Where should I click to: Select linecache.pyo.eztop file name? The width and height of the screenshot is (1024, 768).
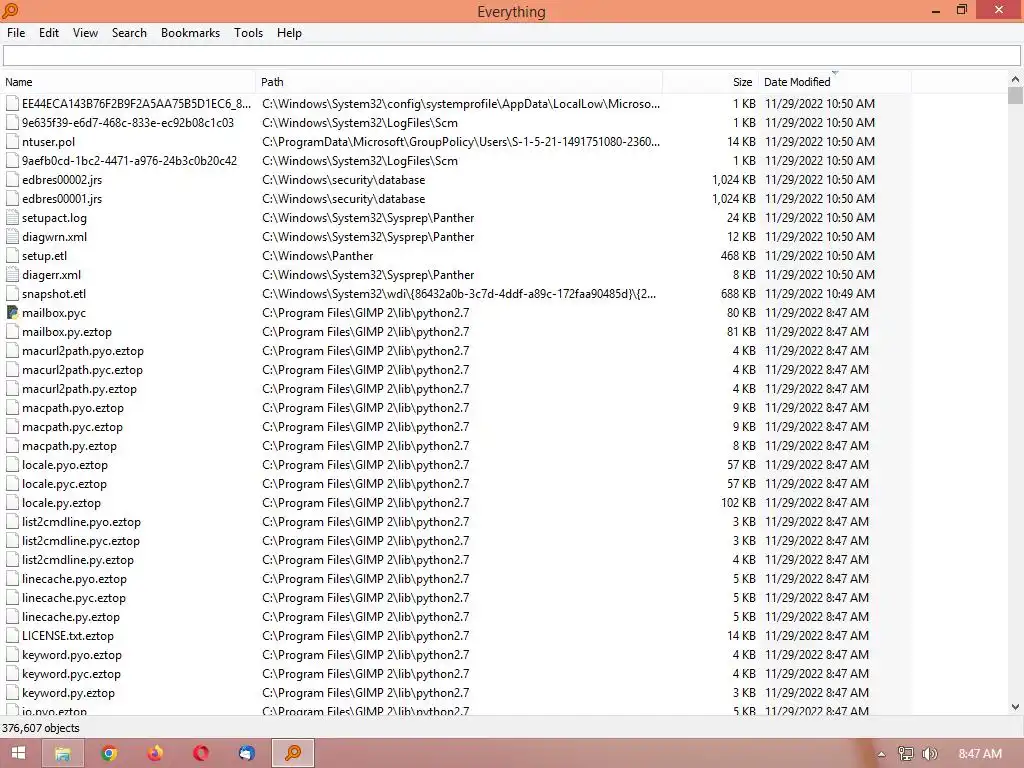click(74, 579)
